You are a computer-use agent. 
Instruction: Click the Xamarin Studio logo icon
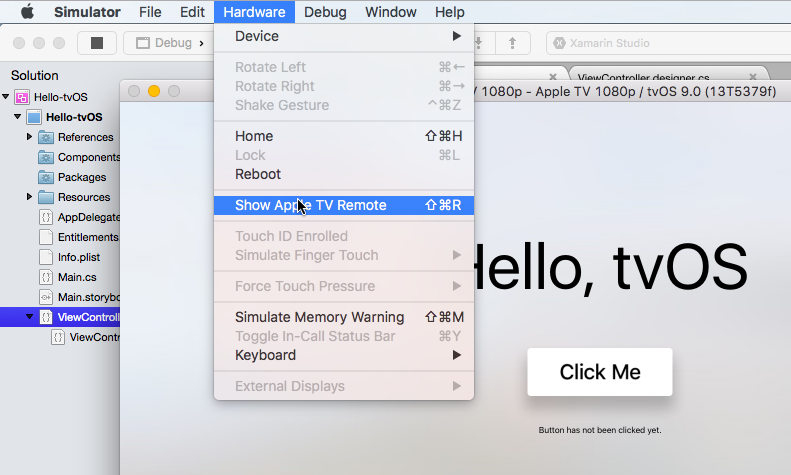(559, 43)
